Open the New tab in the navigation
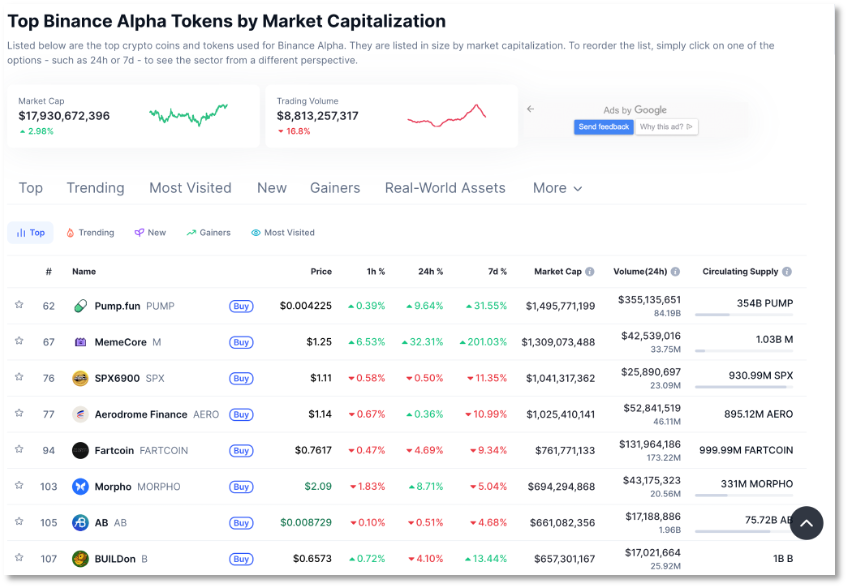 tap(271, 188)
